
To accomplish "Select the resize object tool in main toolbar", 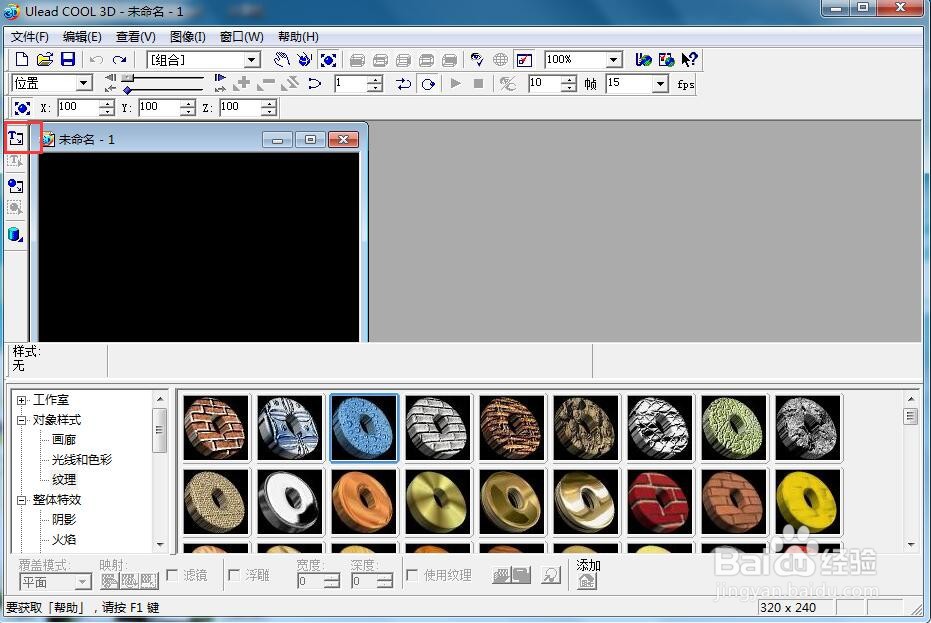I will click(x=328, y=59).
